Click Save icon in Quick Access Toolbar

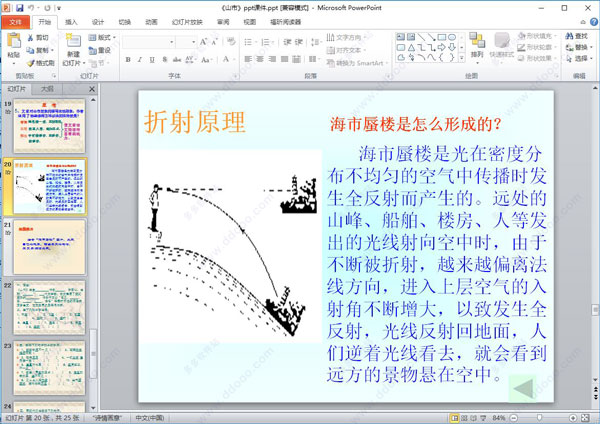(20, 8)
